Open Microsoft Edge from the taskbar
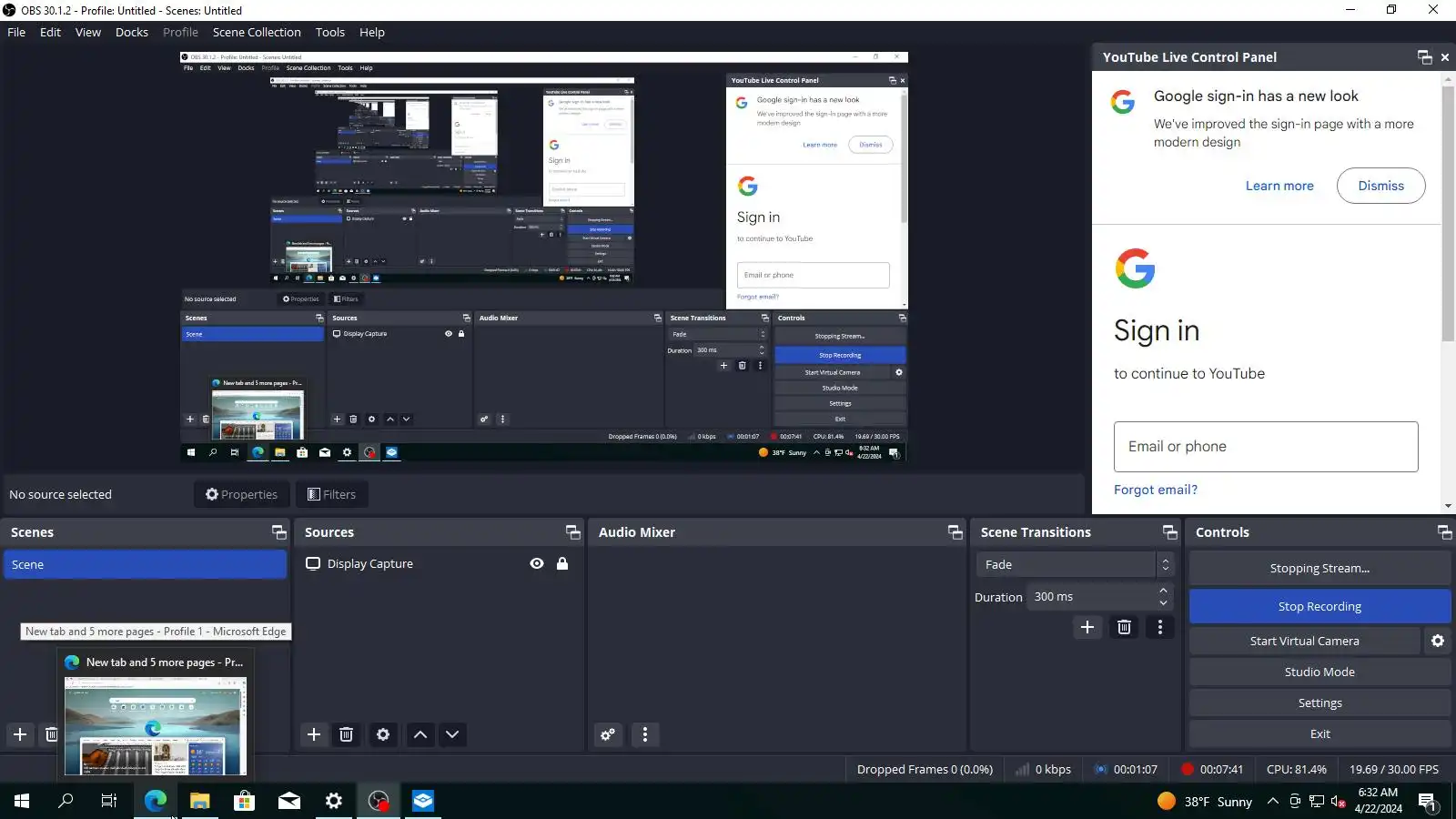1456x819 pixels. pos(156,801)
